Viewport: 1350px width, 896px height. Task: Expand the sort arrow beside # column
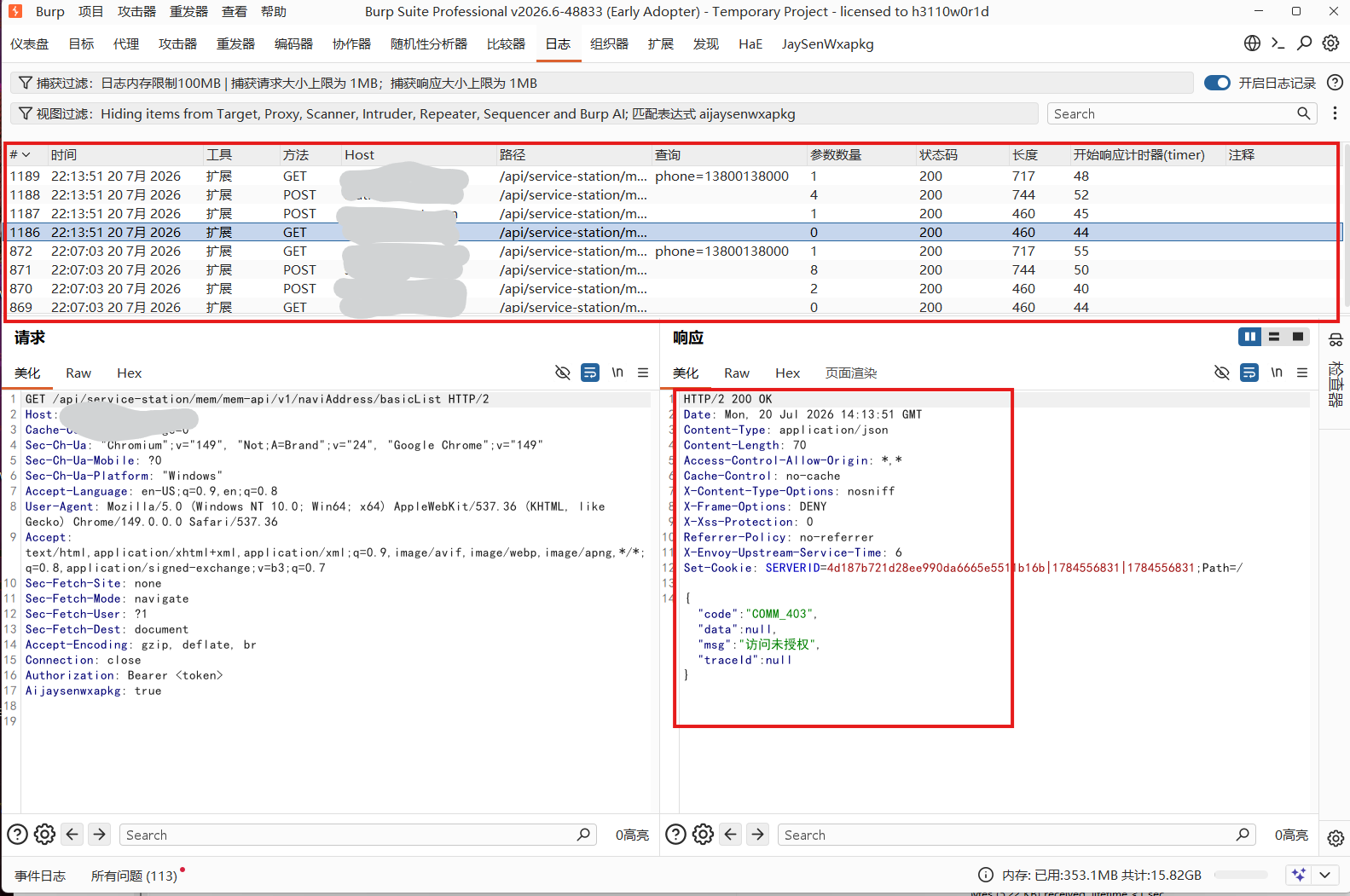(26, 155)
